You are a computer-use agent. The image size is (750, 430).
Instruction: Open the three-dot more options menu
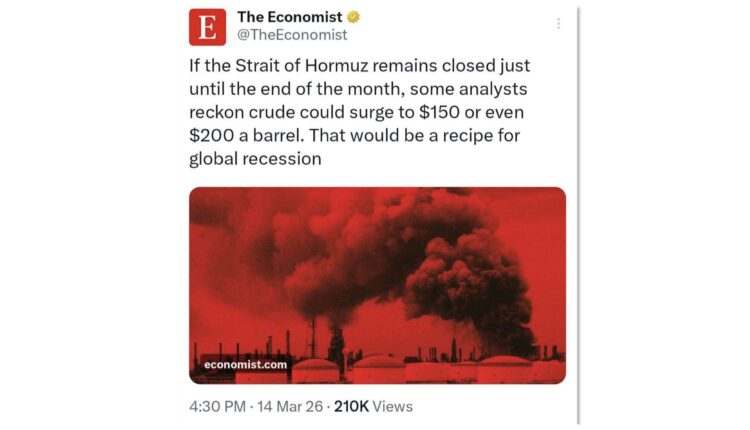[558, 24]
